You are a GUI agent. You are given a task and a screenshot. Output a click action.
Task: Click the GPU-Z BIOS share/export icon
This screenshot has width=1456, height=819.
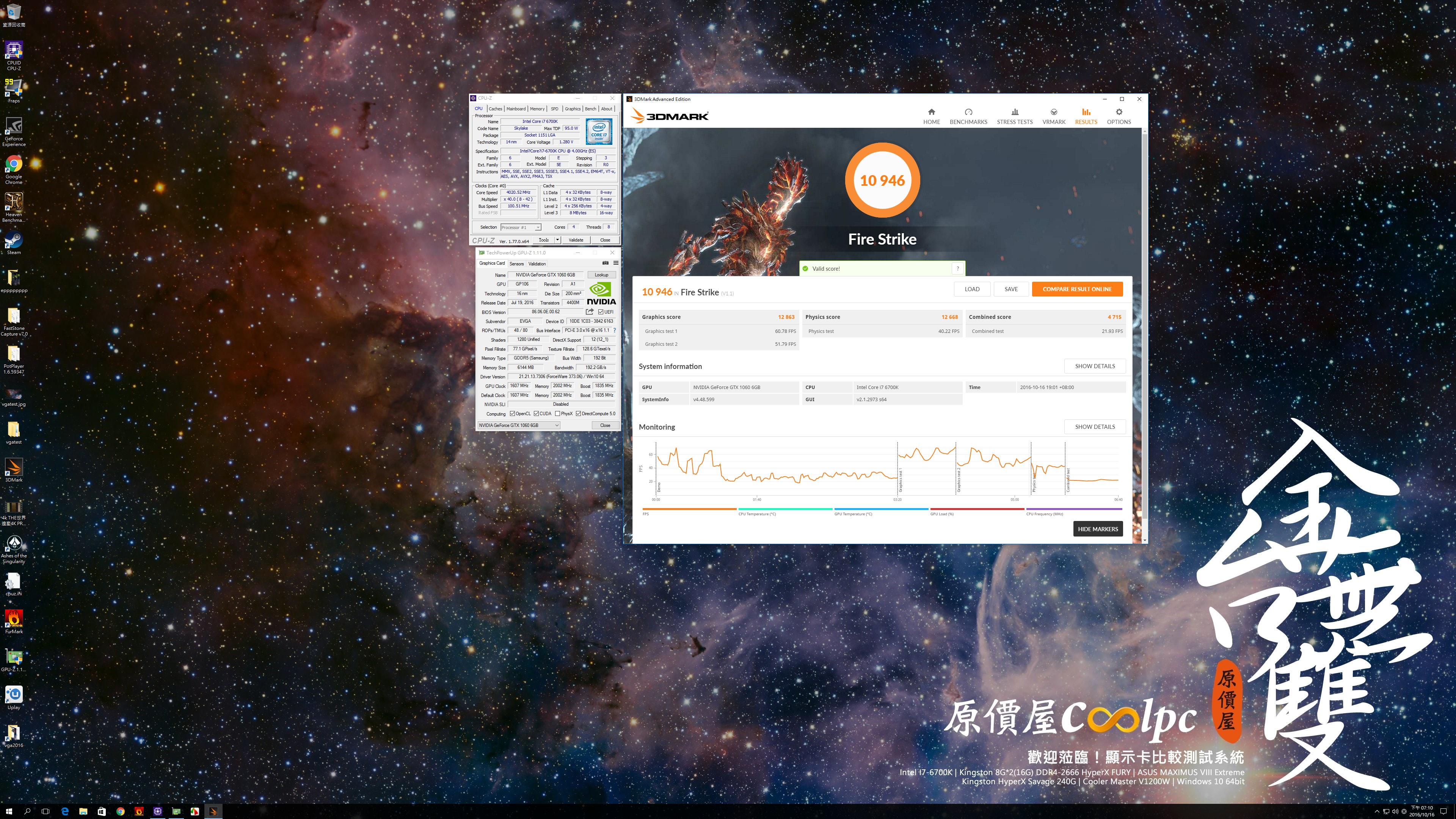(x=590, y=311)
